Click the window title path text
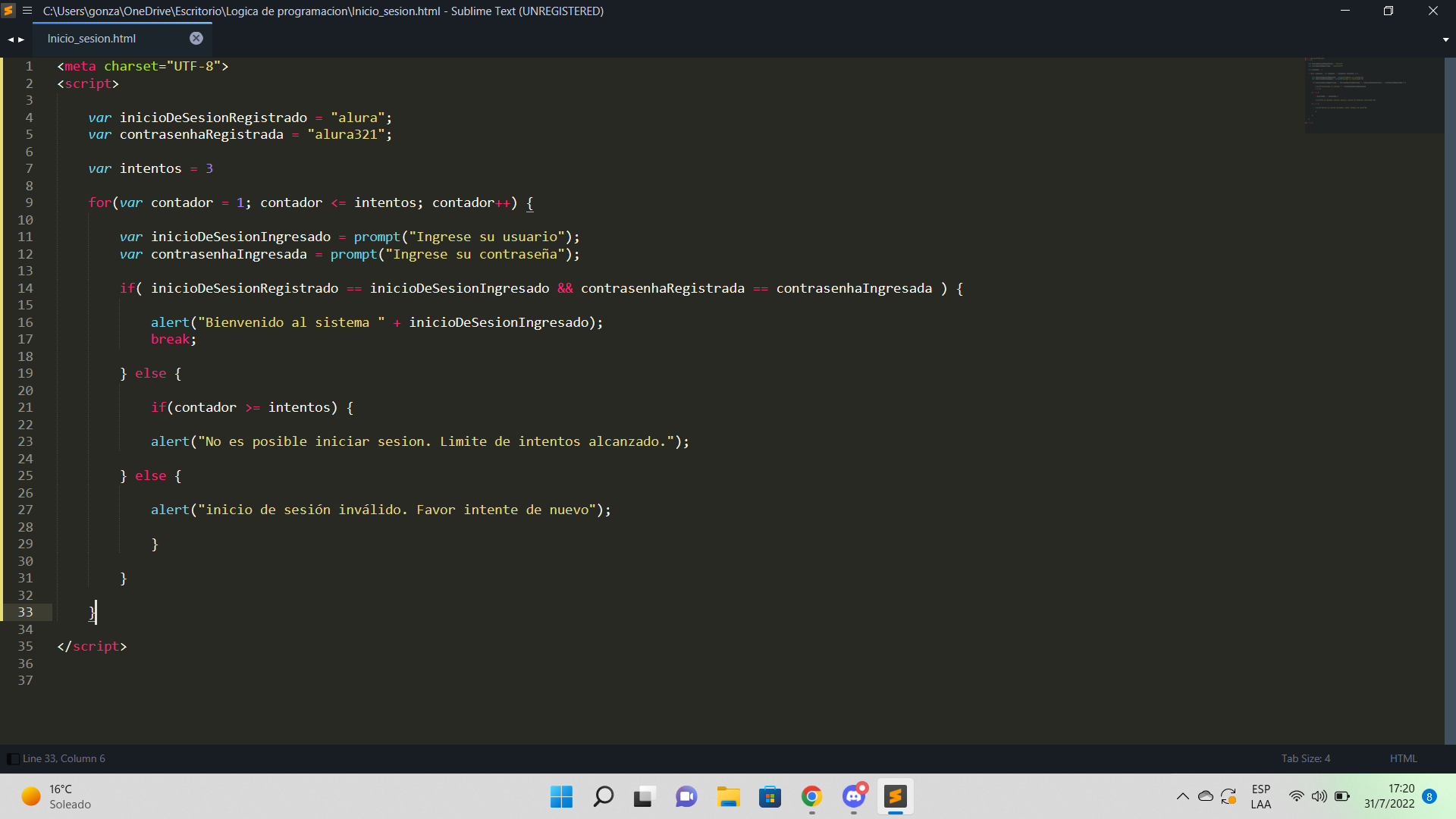This screenshot has height=819, width=1456. click(x=323, y=11)
